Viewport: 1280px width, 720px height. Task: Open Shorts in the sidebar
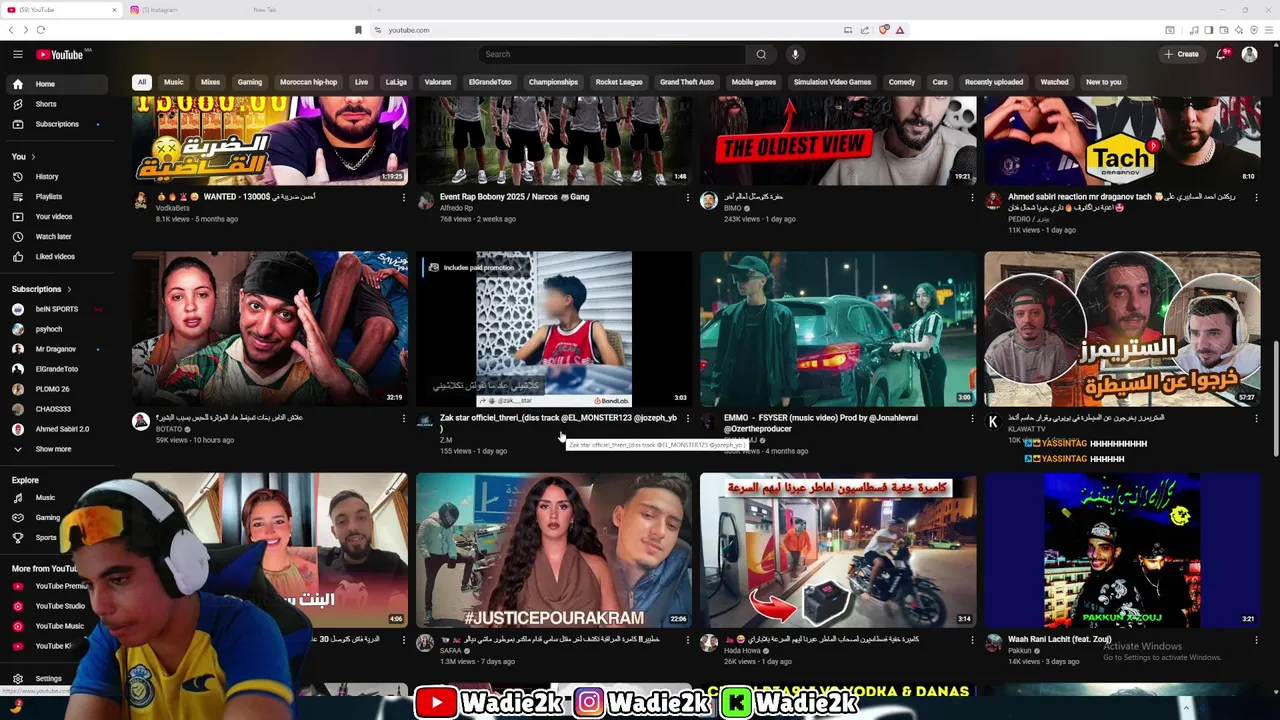(x=46, y=104)
